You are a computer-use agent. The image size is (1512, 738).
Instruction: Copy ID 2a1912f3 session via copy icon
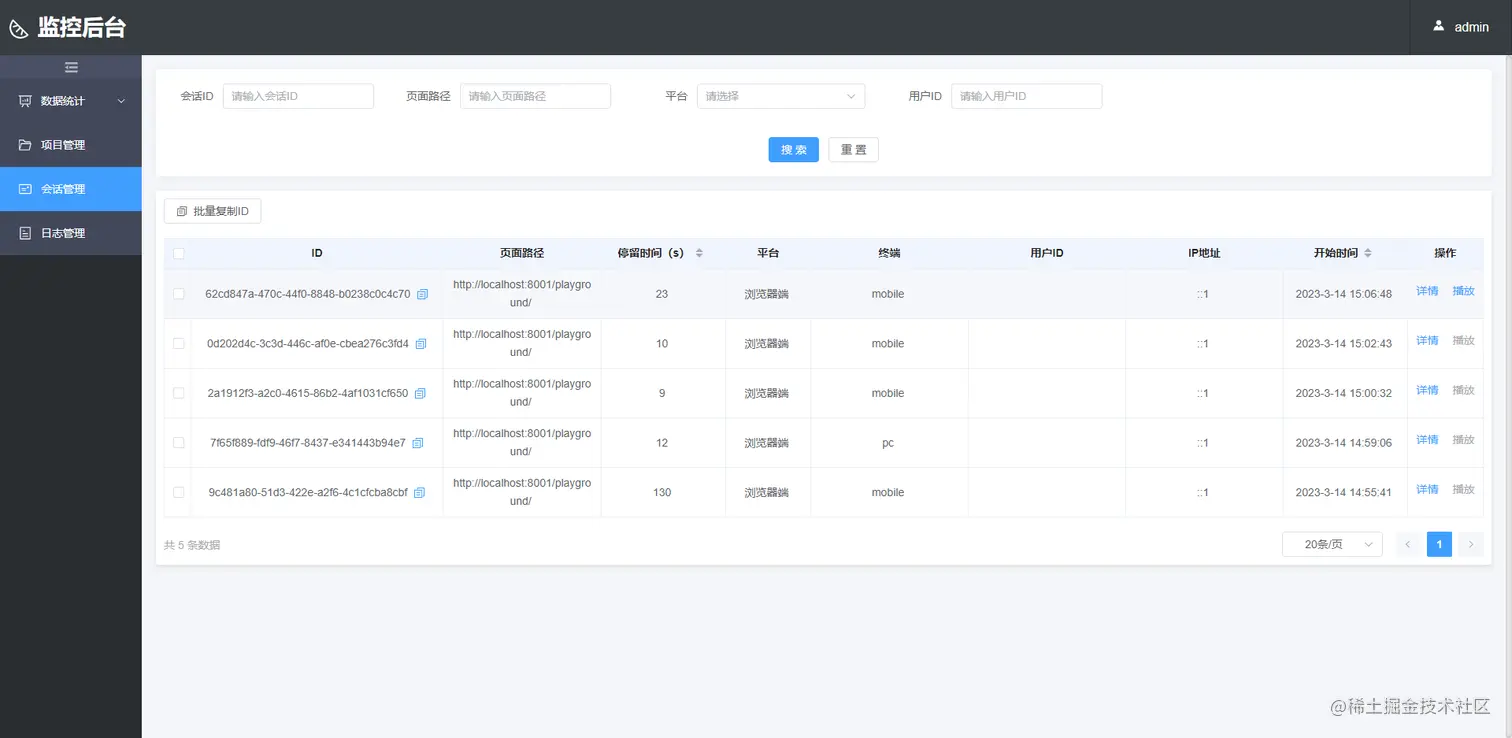tap(420, 393)
